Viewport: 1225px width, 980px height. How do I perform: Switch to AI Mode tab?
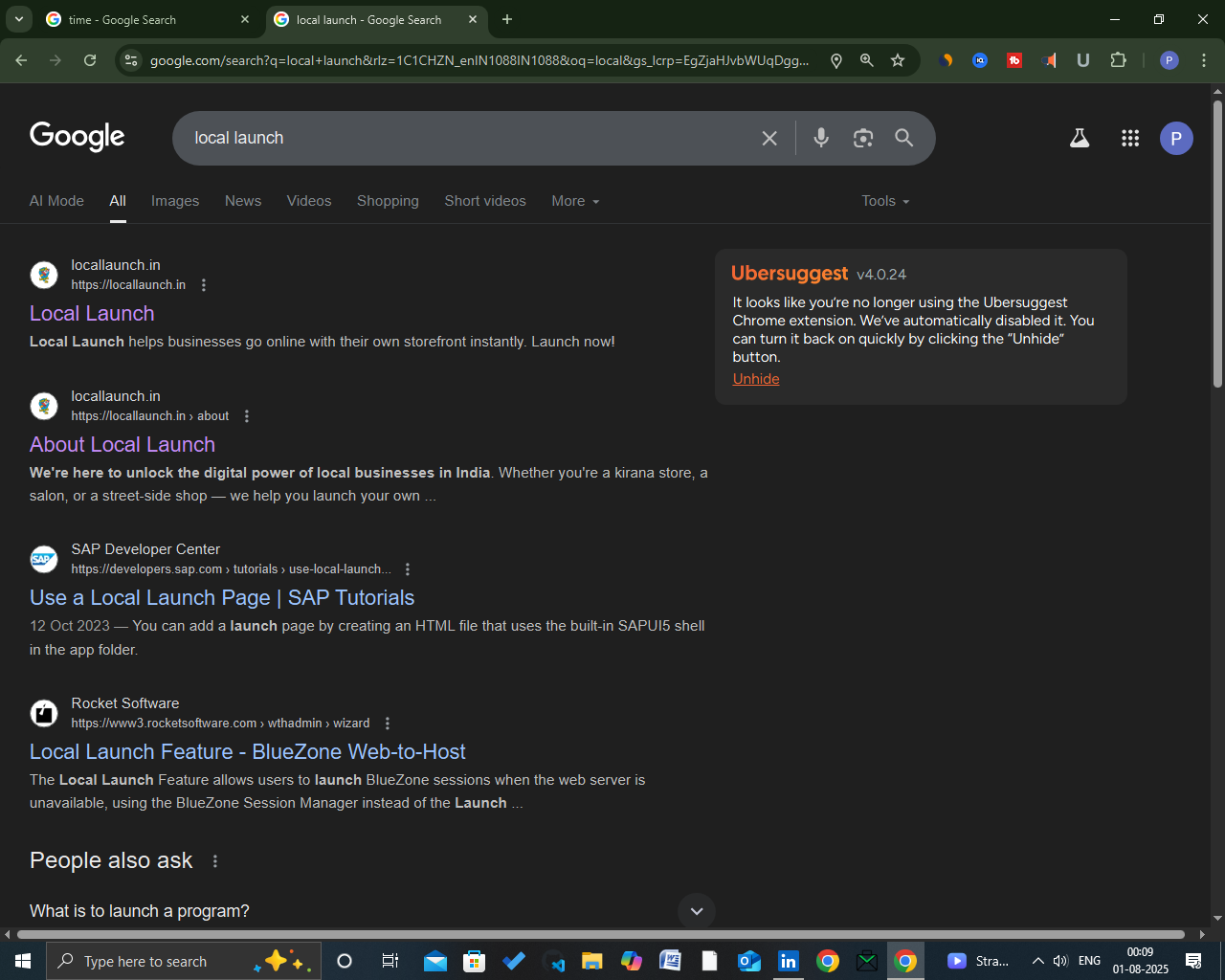pos(56,201)
